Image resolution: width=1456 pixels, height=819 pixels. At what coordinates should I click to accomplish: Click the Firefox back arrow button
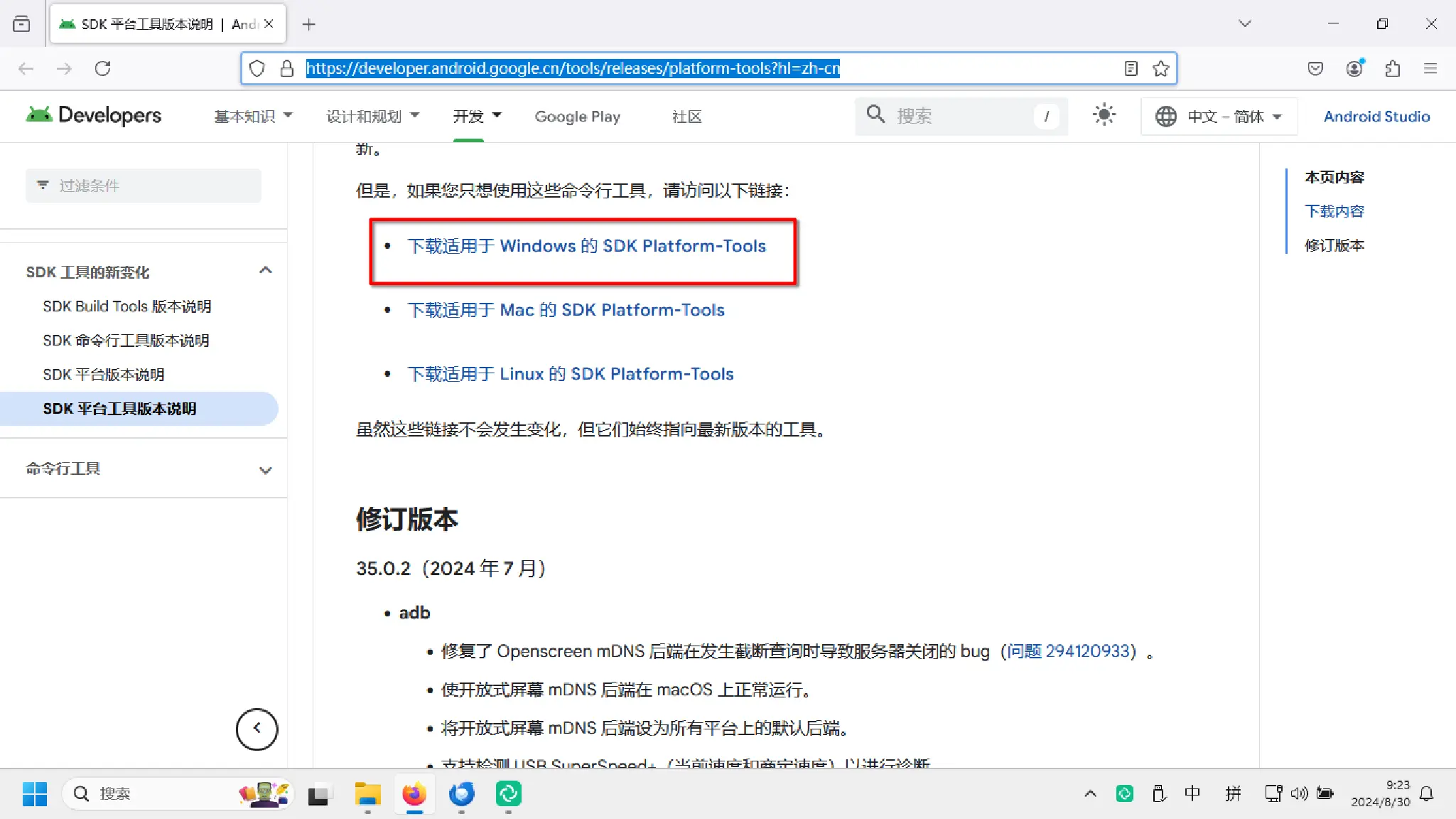pyautogui.click(x=26, y=68)
